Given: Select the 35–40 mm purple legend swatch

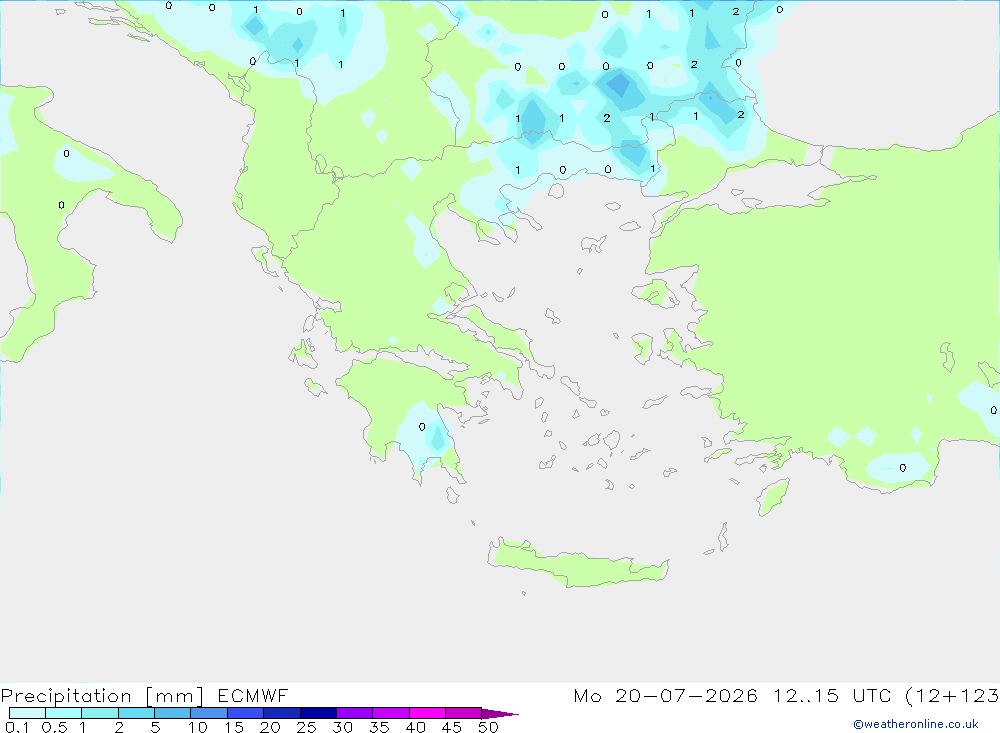Looking at the screenshot, I should point(391,713).
